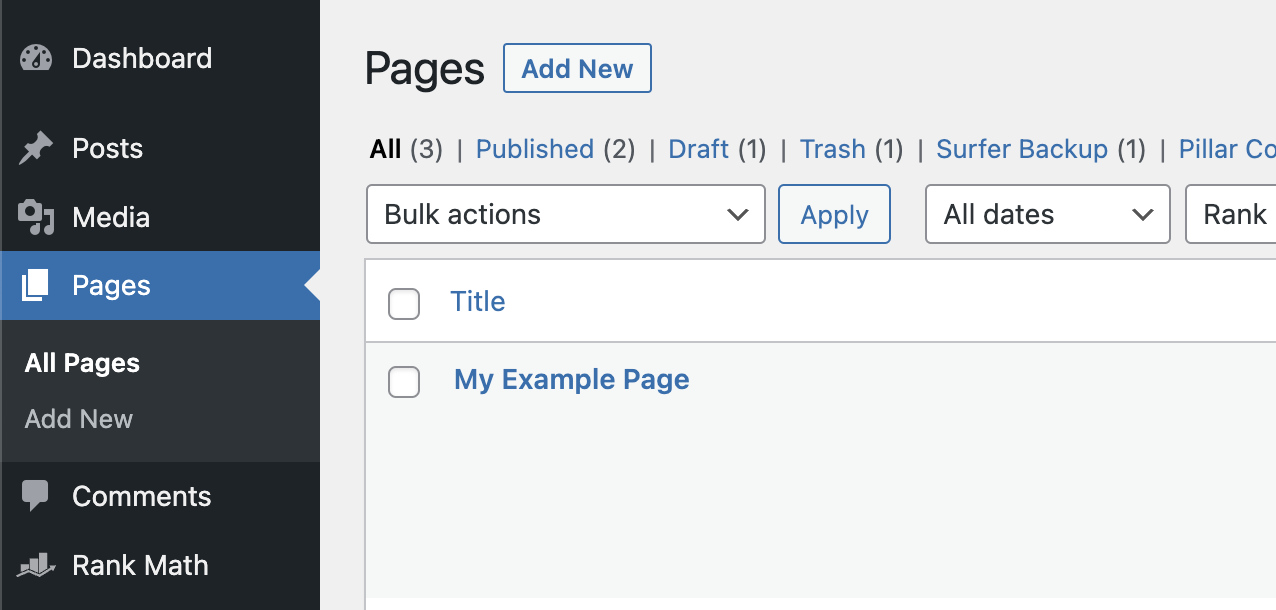This screenshot has height=610, width=1276.
Task: Click the Rank Math chart icon
Action: [36, 565]
